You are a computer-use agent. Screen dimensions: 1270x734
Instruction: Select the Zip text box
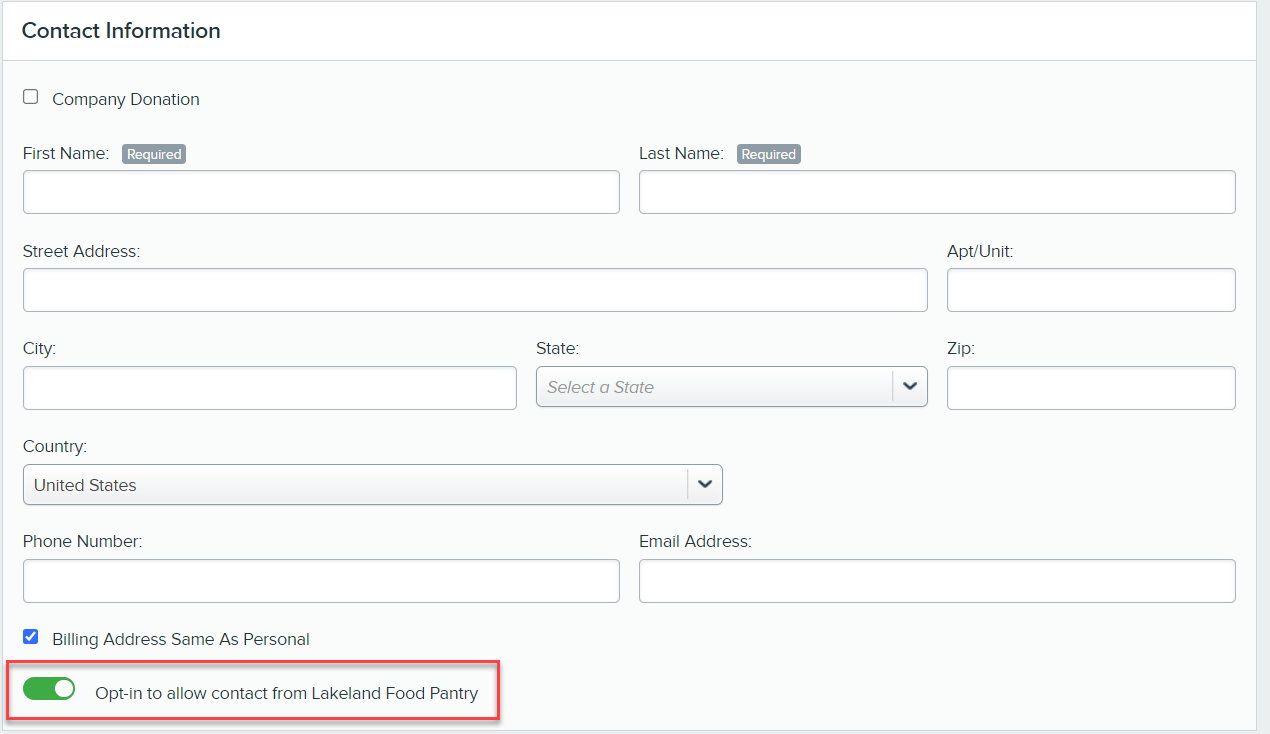coord(1091,388)
